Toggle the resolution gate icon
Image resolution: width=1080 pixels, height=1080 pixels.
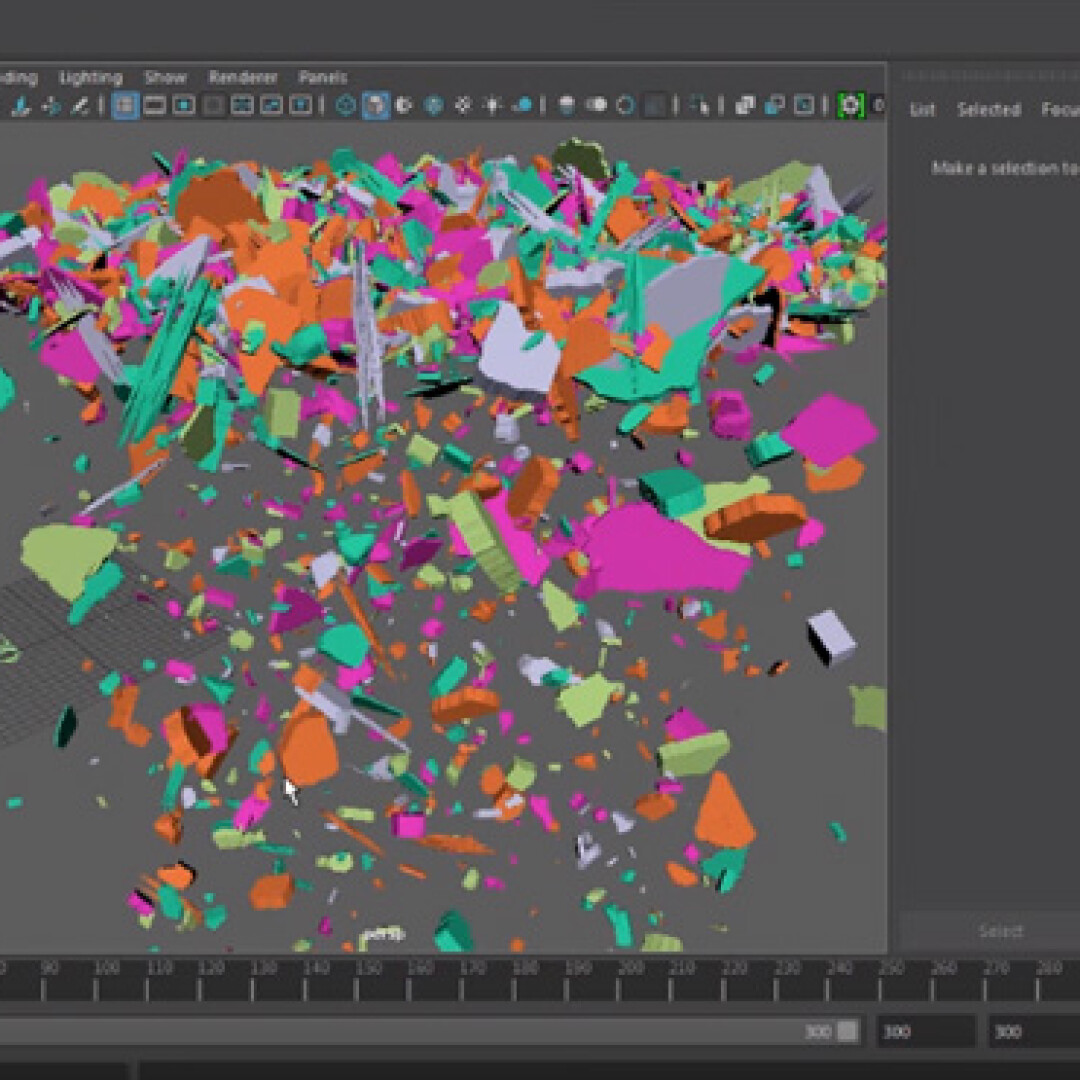coord(184,105)
